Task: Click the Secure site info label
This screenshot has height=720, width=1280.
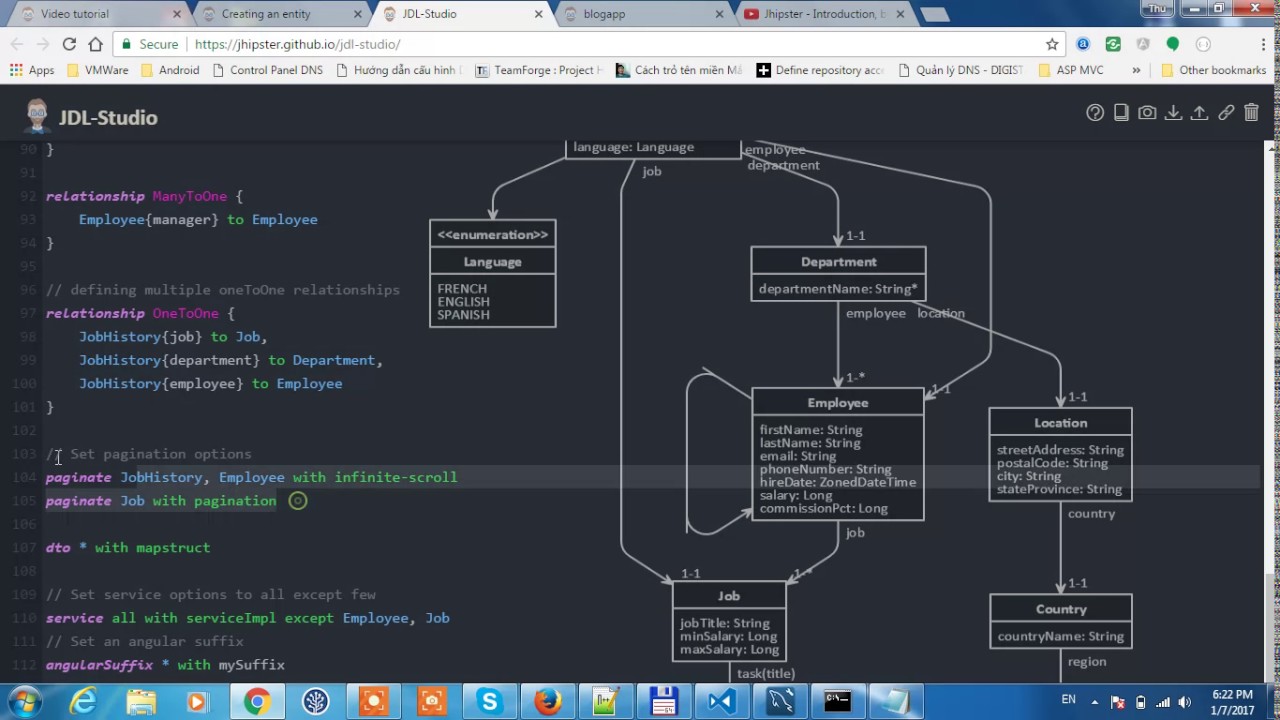Action: point(150,44)
